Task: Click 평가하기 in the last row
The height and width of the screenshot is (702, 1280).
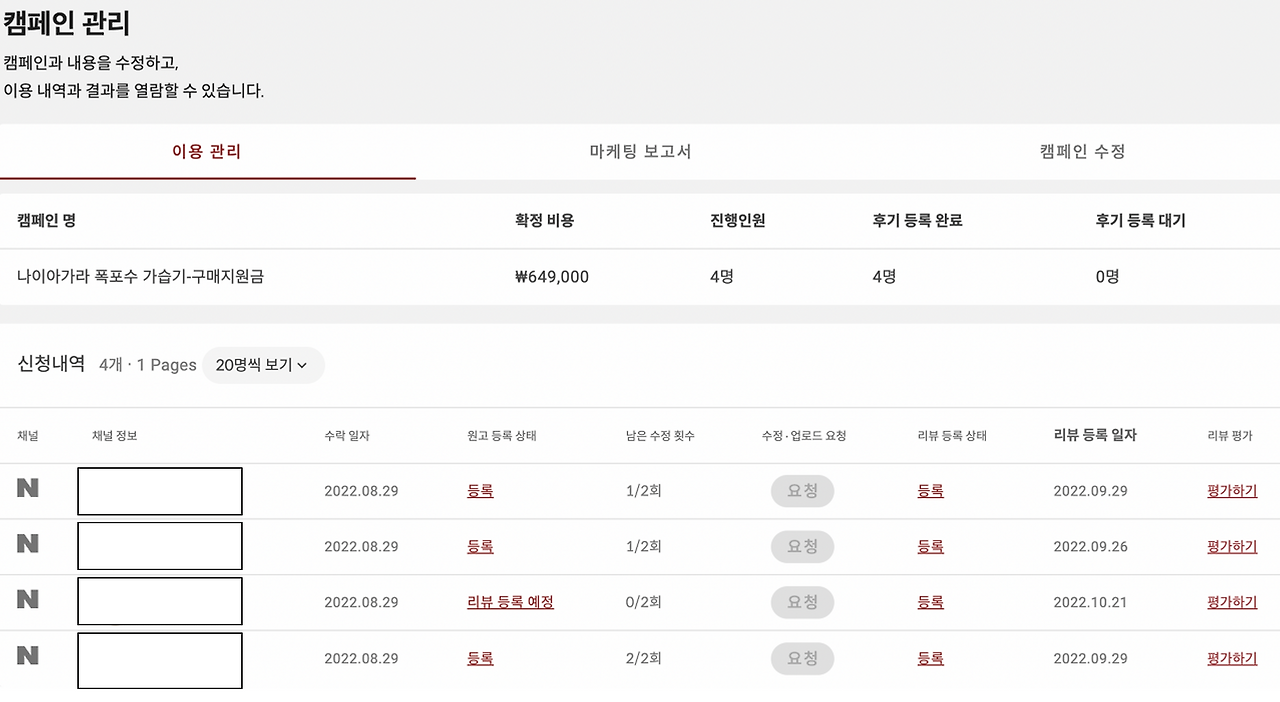Action: click(1231, 659)
